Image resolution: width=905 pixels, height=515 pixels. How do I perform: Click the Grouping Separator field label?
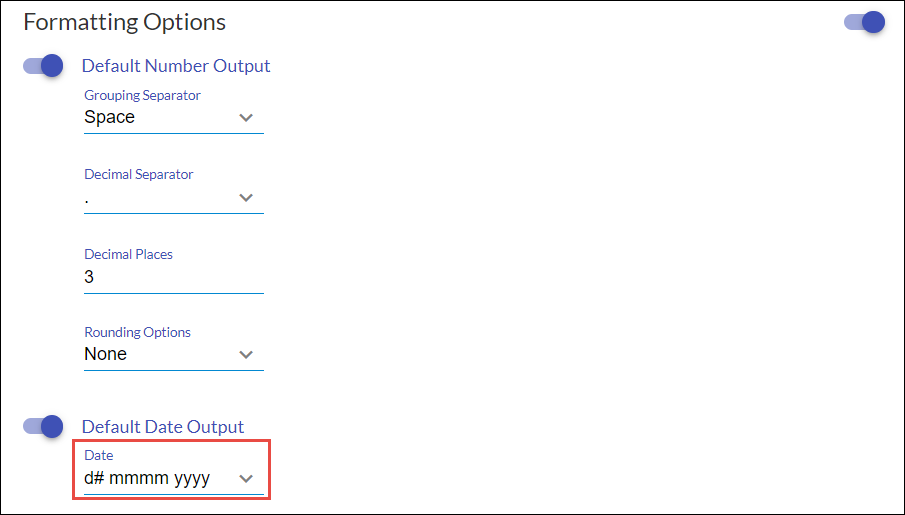[142, 96]
